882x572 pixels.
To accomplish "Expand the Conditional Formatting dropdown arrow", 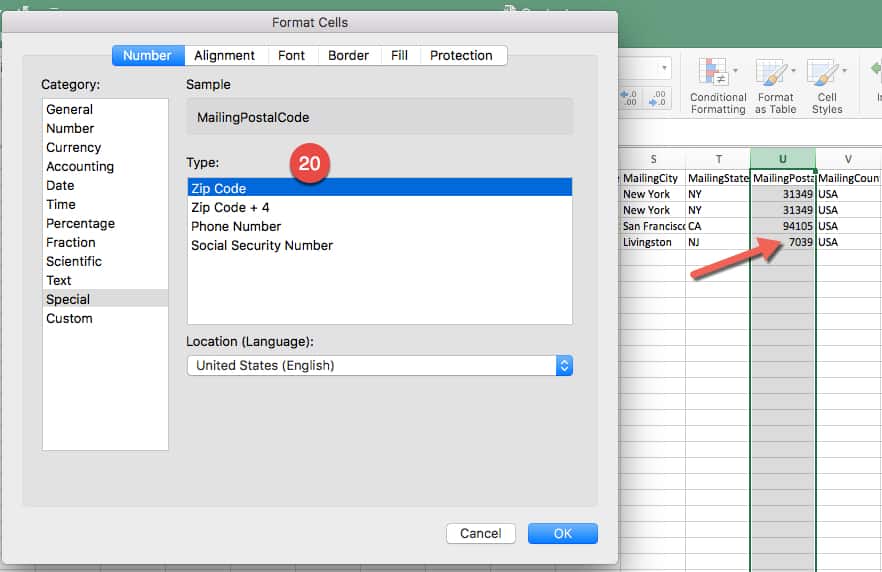I will click(x=736, y=71).
